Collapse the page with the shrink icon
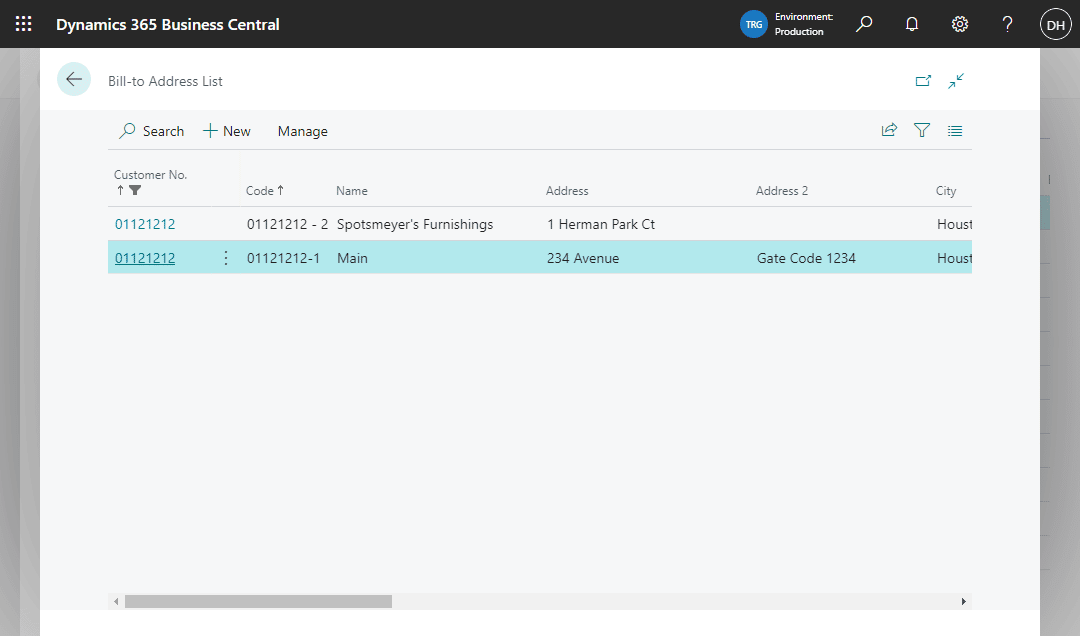Screen dimensions: 1080x636 click(955, 81)
